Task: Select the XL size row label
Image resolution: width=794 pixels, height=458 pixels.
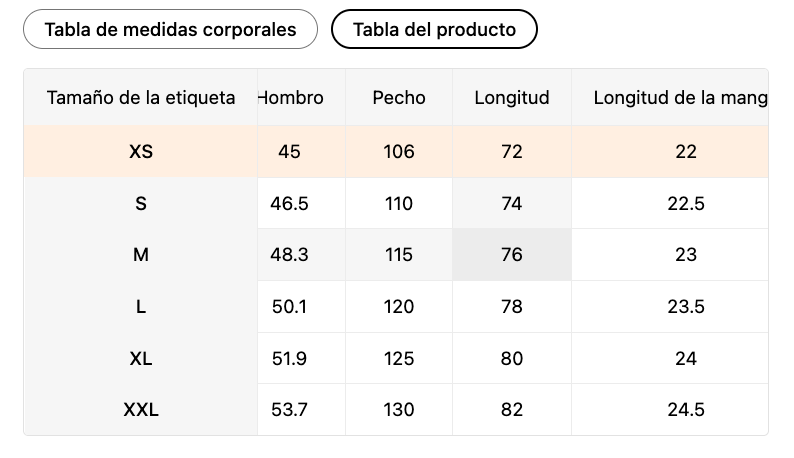Action: pos(141,358)
